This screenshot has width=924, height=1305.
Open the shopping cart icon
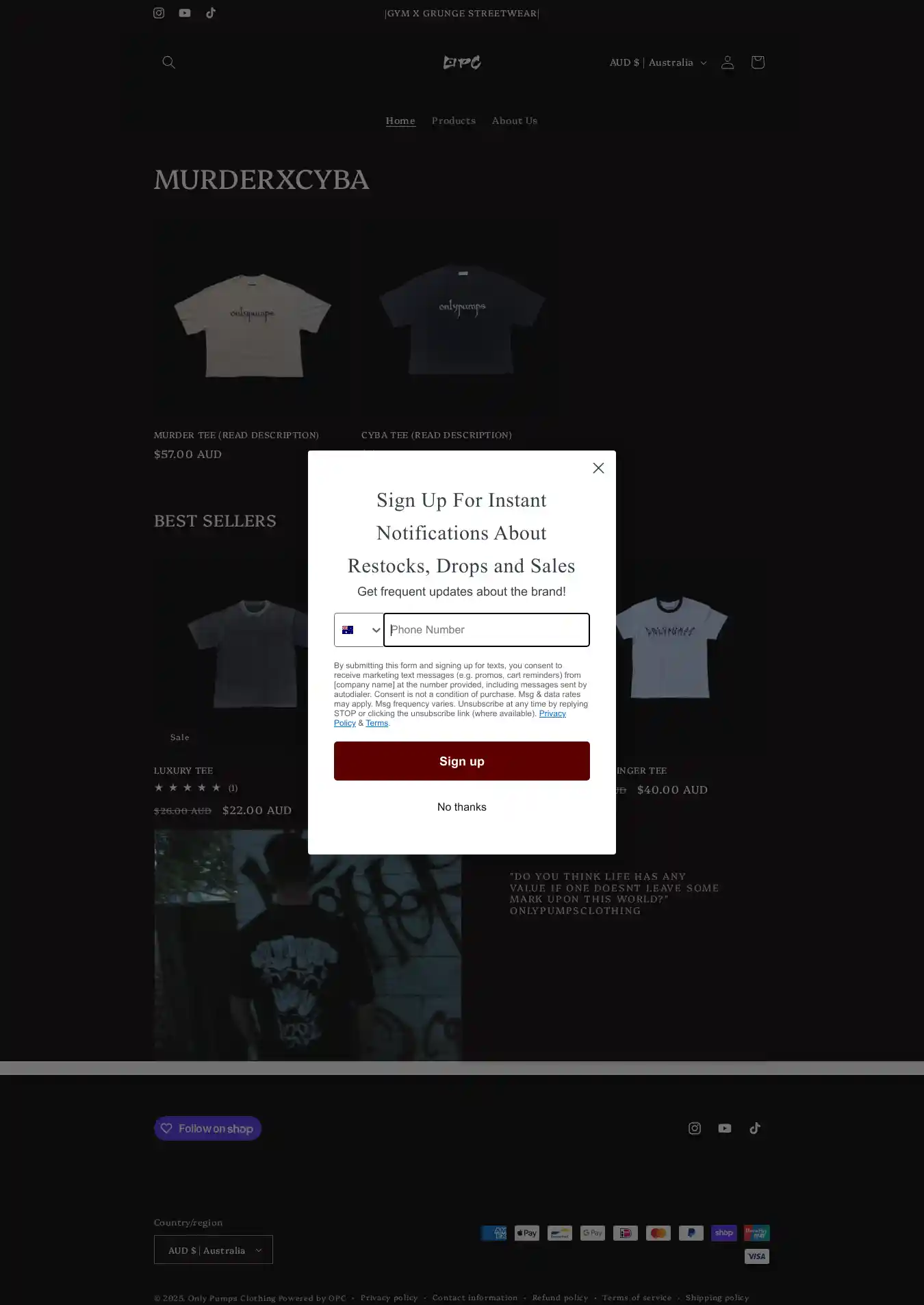tap(758, 62)
